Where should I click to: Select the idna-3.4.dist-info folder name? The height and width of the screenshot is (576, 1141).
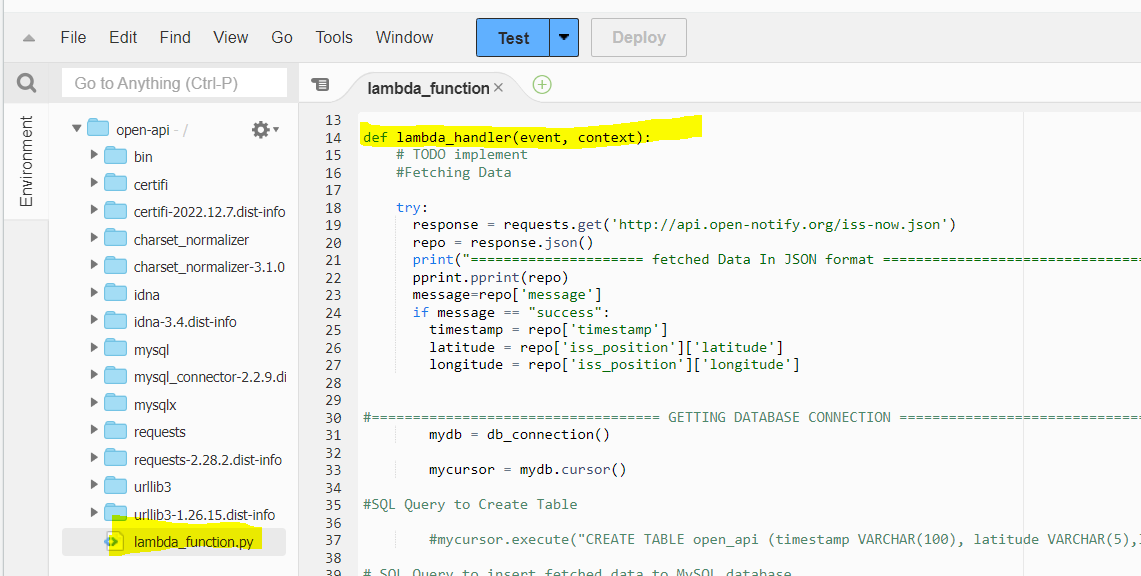pyautogui.click(x=185, y=321)
